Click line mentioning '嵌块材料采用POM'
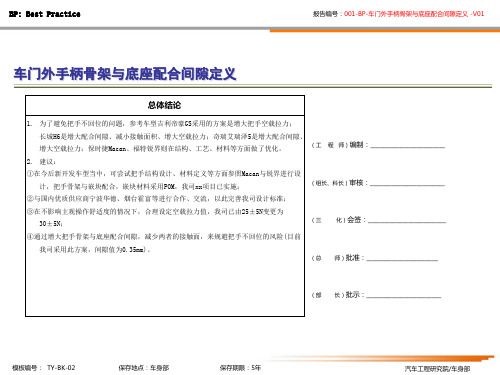Viewport: 500px width, 375px height. point(139,186)
